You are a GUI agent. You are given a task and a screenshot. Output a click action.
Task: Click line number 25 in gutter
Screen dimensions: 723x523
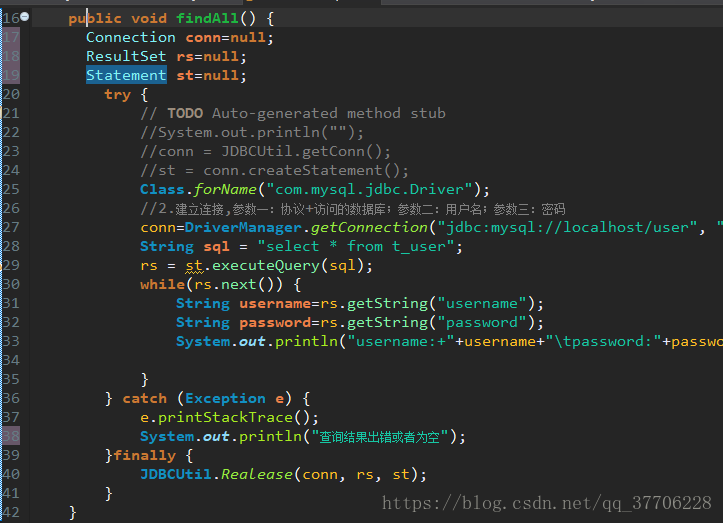(x=11, y=190)
